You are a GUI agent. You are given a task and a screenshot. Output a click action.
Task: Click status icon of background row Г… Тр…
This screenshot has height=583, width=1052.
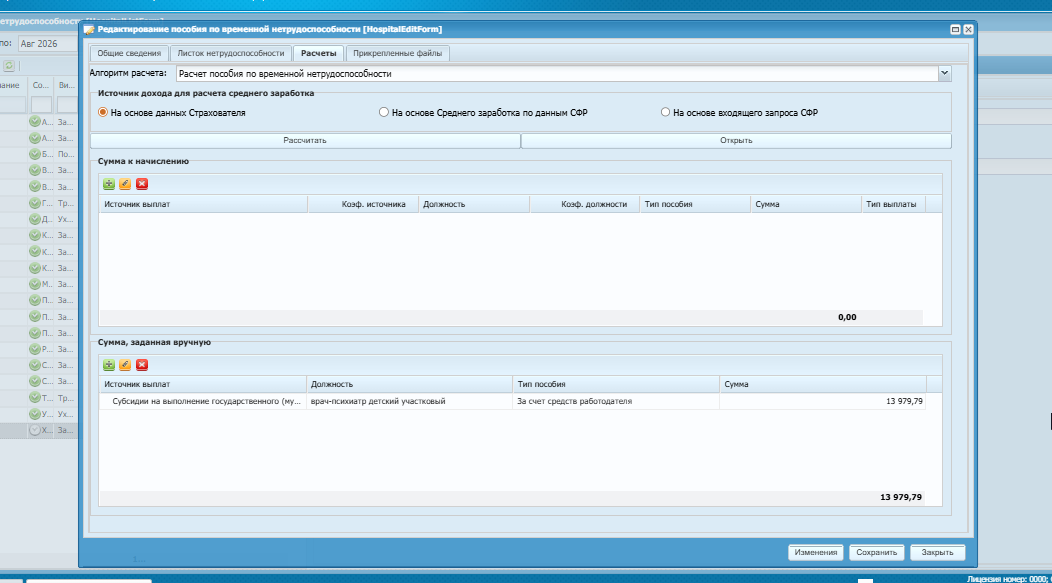point(35,203)
